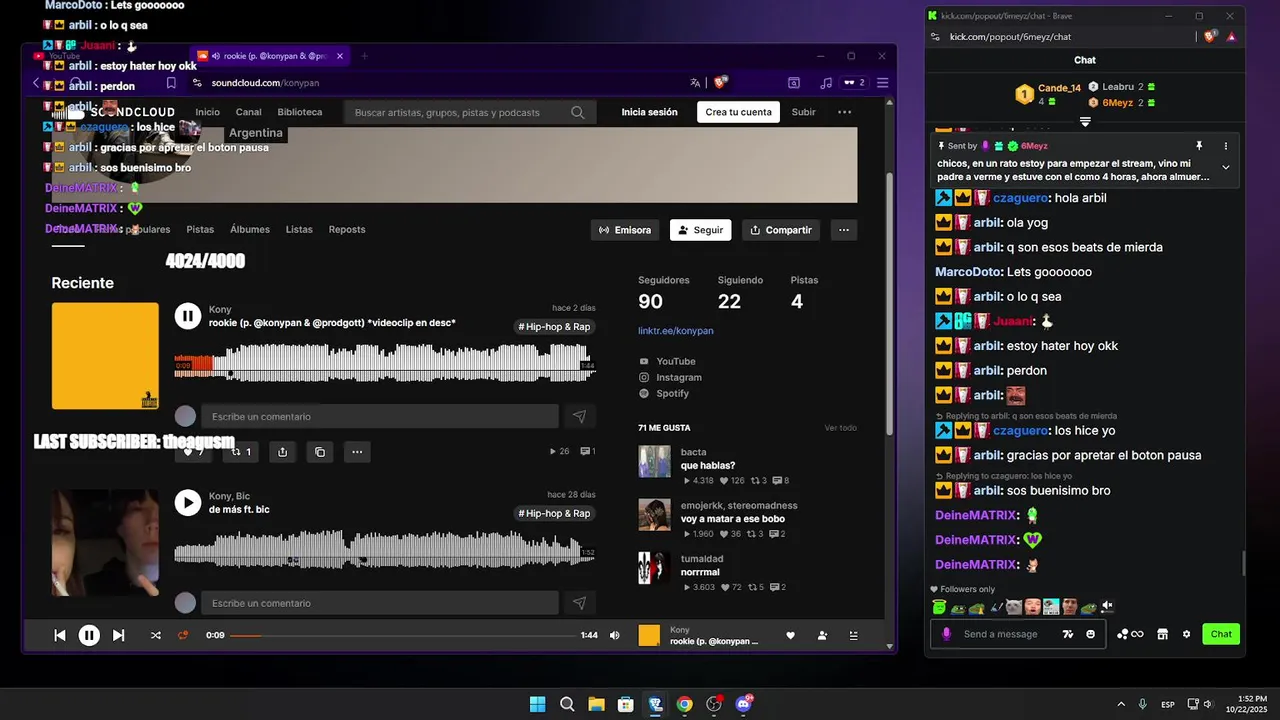
Task: Mute the SoundCloud volume speaker
Action: pos(615,635)
